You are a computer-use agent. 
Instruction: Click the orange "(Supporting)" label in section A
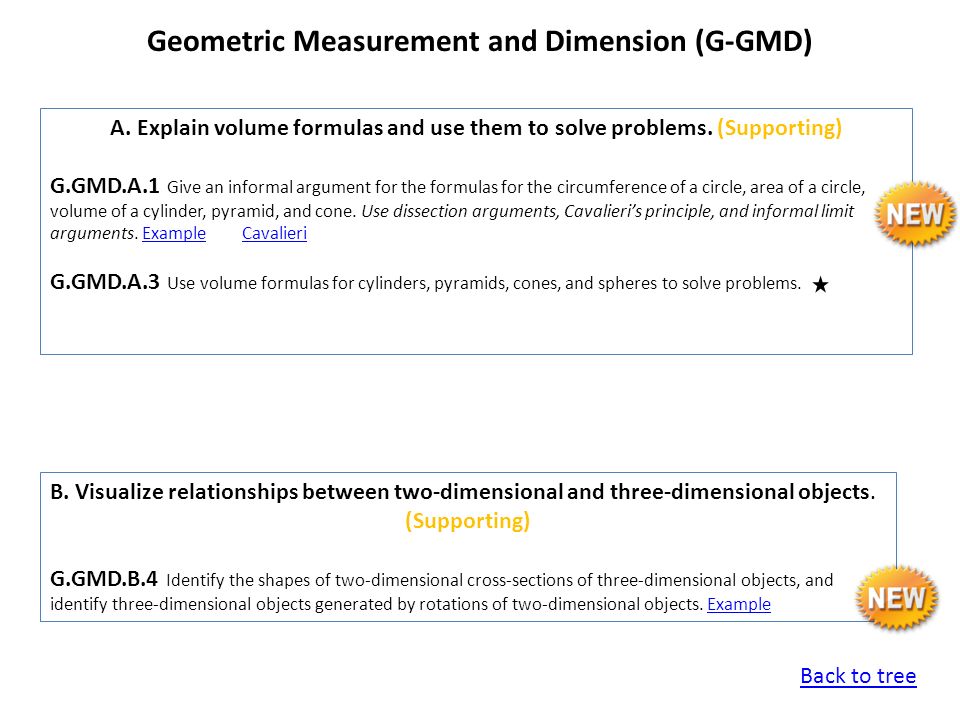click(x=780, y=128)
